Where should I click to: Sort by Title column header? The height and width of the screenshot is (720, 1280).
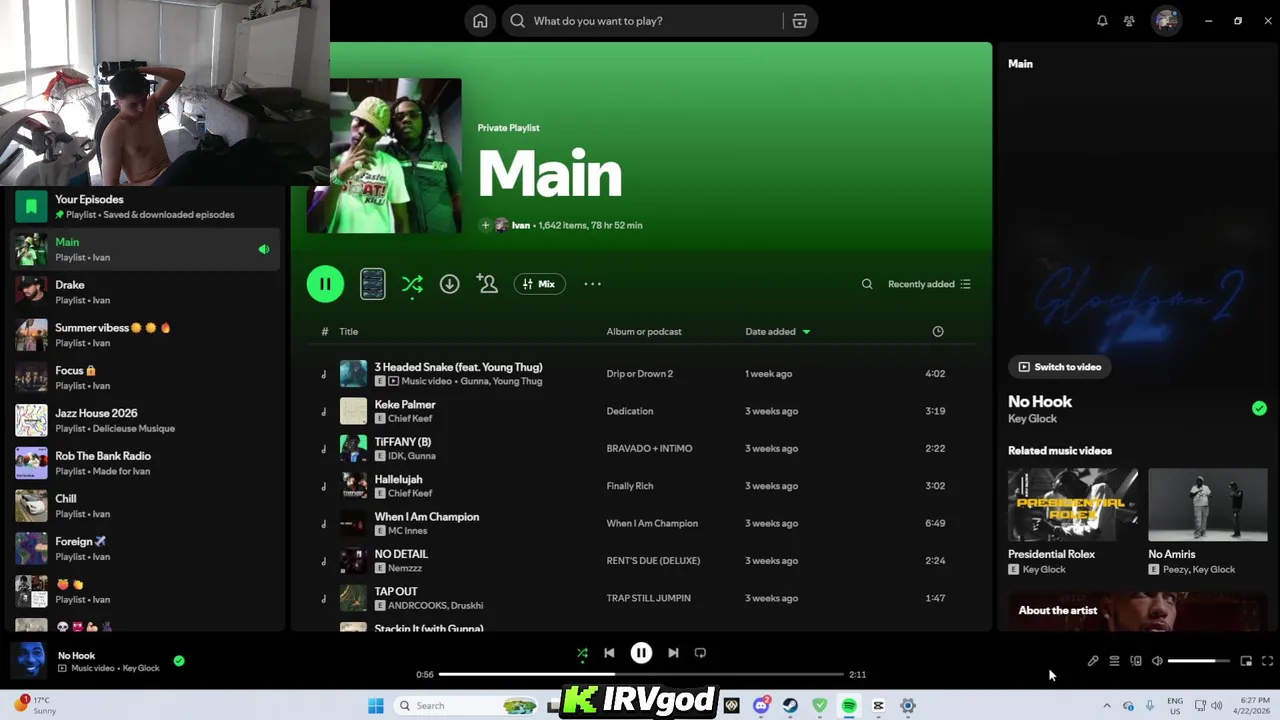348,332
